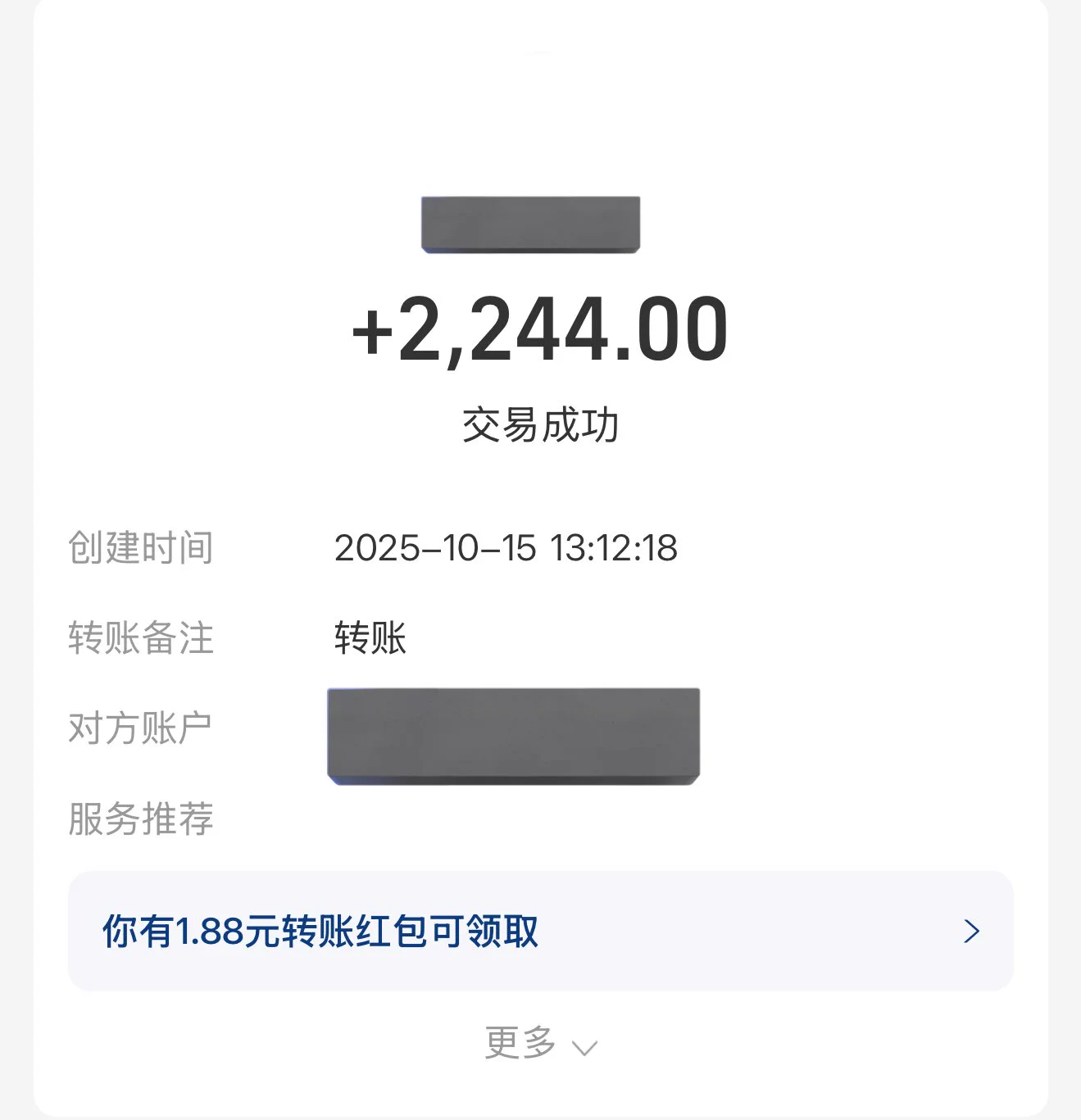Open the 你有1.88元转账红包可领取 link

pyautogui.click(x=320, y=932)
